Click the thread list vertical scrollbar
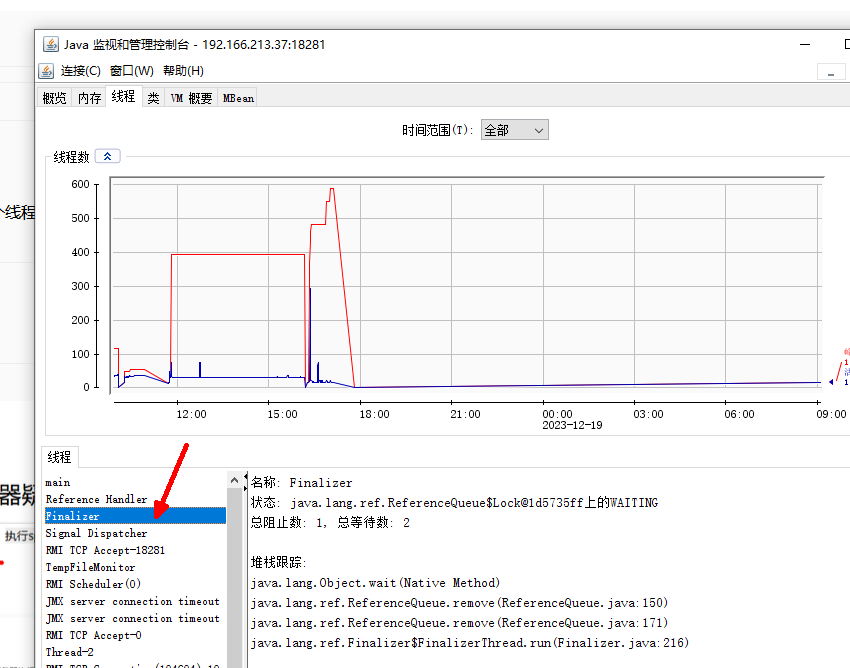The width and height of the screenshot is (850, 668). [234, 580]
